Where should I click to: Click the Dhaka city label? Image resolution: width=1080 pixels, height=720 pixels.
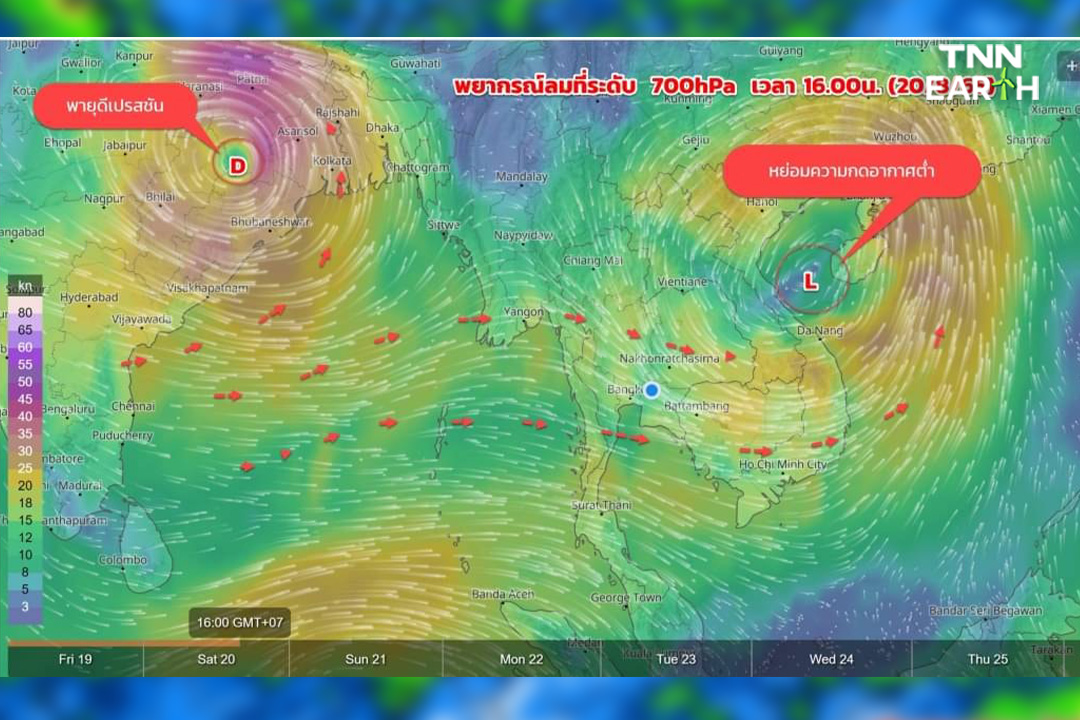(382, 127)
